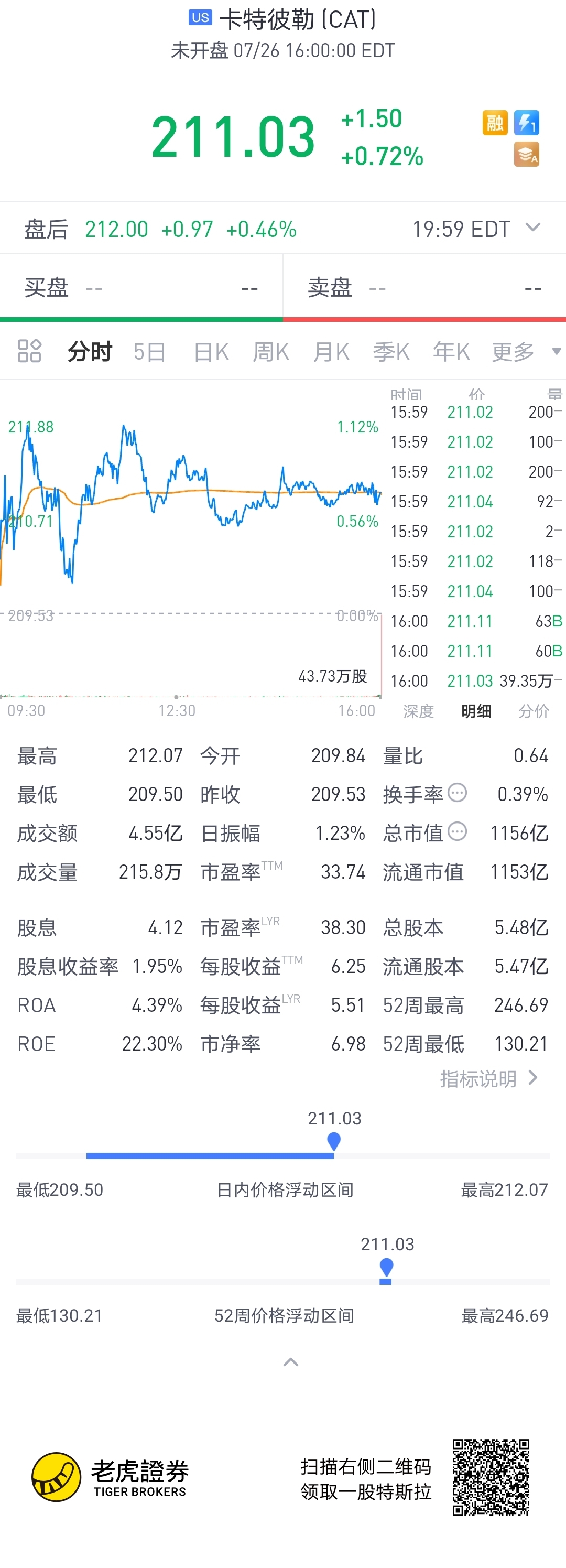Tap the stock title 卡特彼勒 (CAT)
Viewport: 566px width, 1568px height.
click(x=298, y=19)
